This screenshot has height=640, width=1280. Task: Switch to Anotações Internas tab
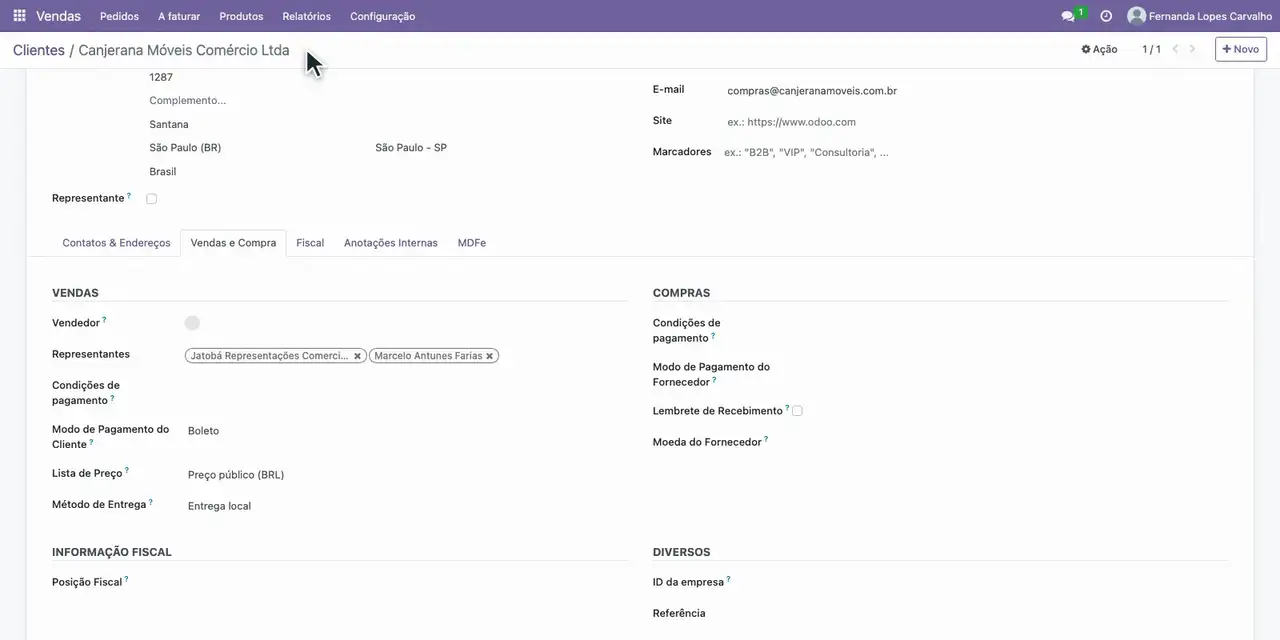click(x=391, y=243)
